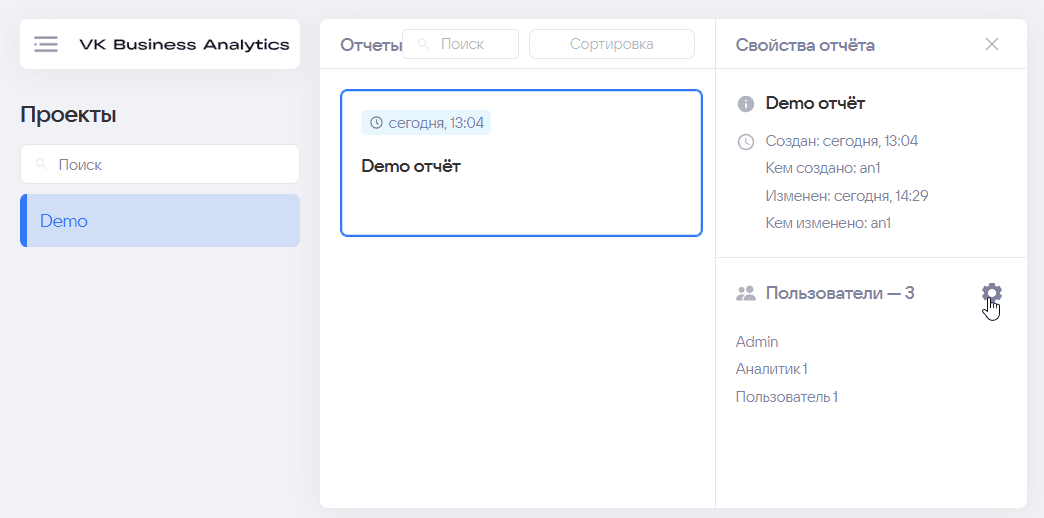Click the info icon beside Demo отчёт
The width and height of the screenshot is (1044, 518).
pyautogui.click(x=746, y=104)
